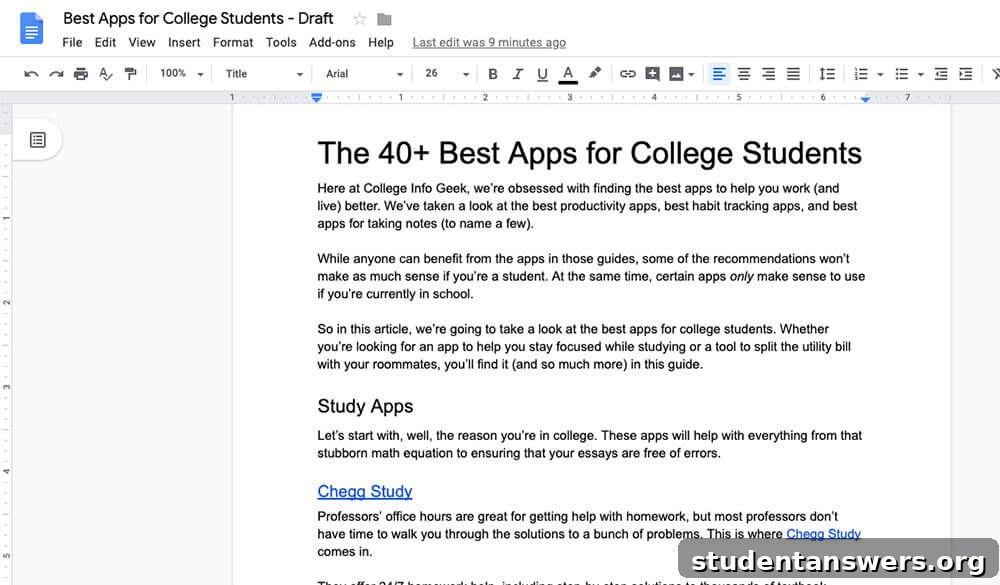Click the Study Apps heading
Viewport: 1000px width, 585px height.
coord(365,406)
